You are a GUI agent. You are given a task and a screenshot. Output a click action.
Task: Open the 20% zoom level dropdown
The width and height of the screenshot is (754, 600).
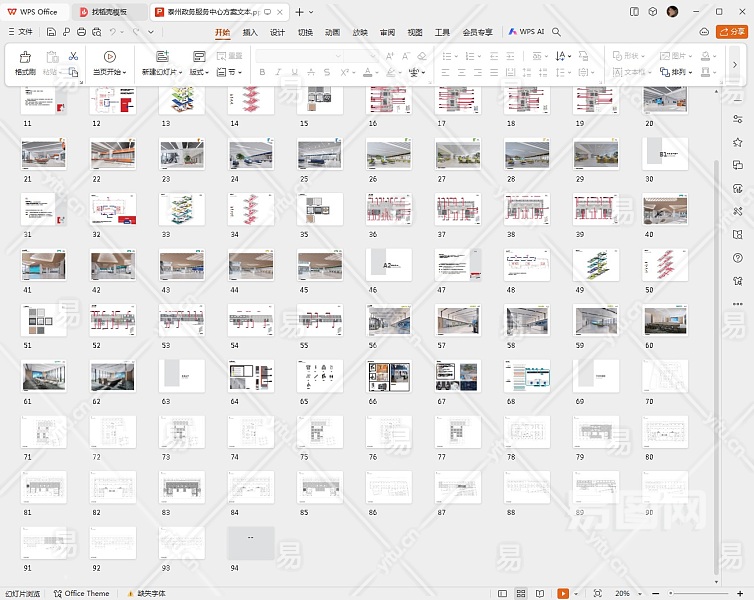point(626,593)
